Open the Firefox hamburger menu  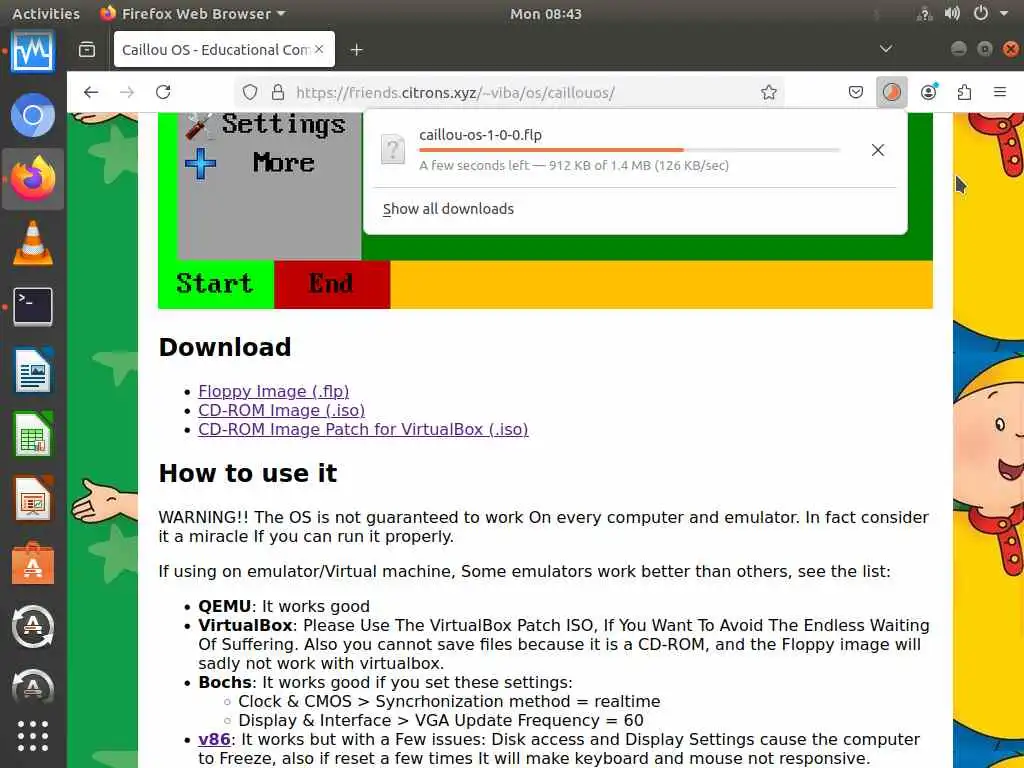(999, 92)
